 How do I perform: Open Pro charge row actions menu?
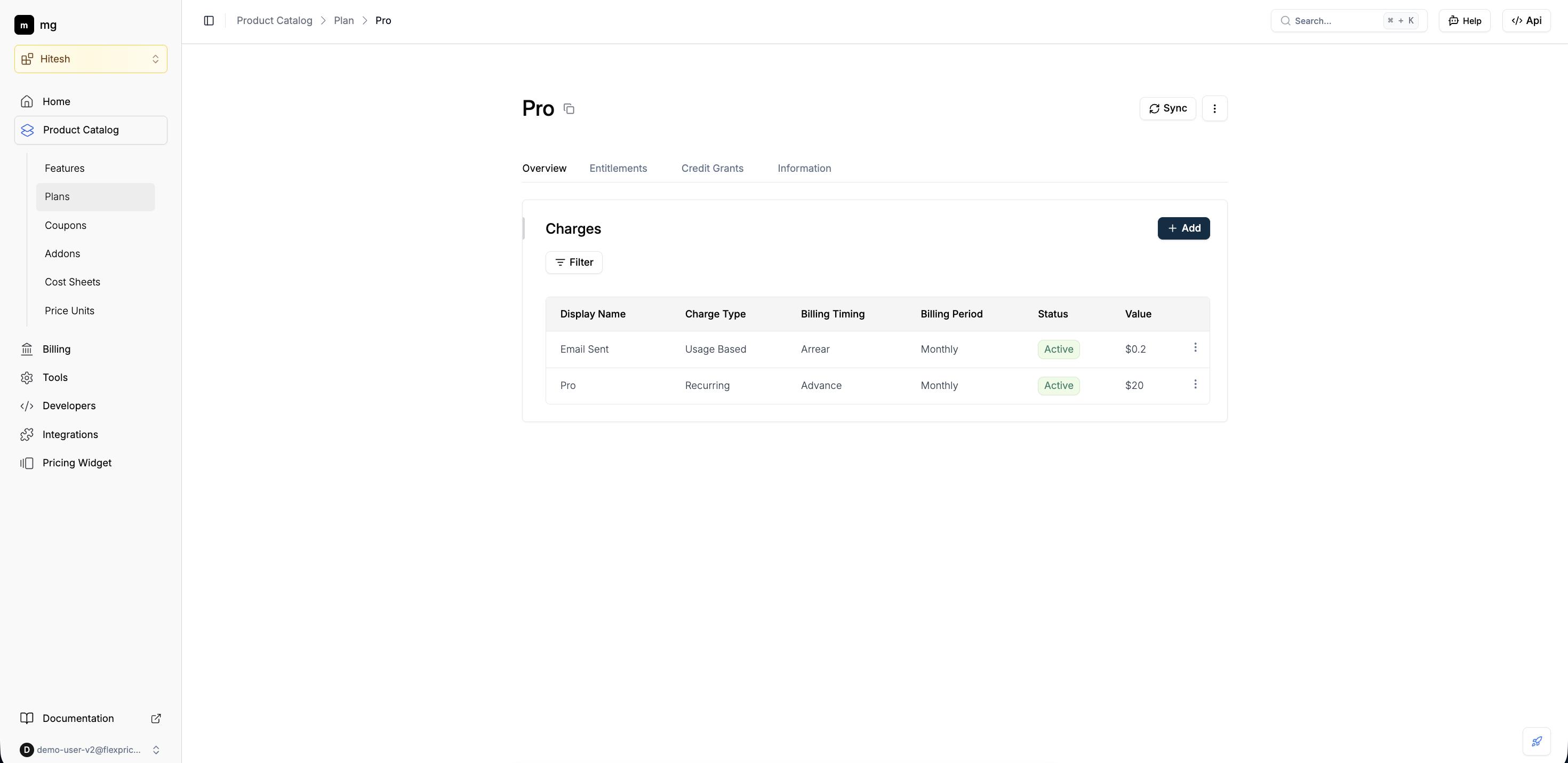(x=1195, y=384)
